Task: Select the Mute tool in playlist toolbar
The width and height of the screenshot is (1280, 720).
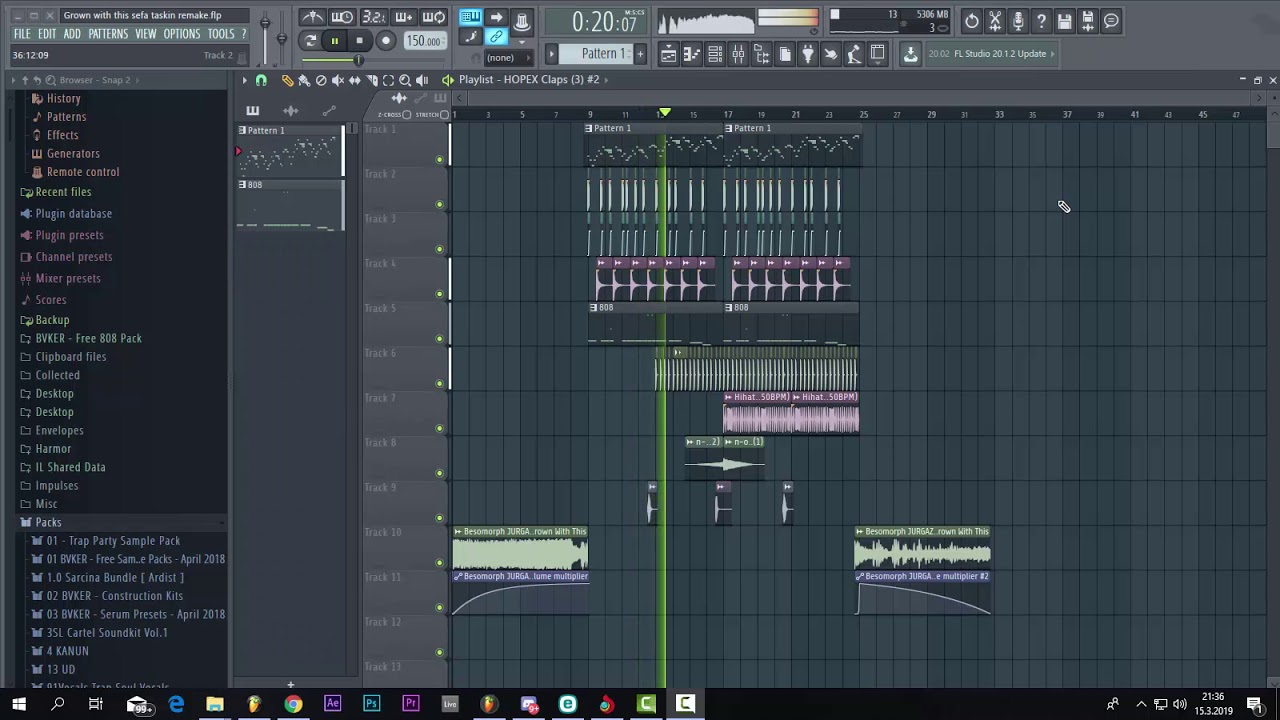Action: [338, 80]
